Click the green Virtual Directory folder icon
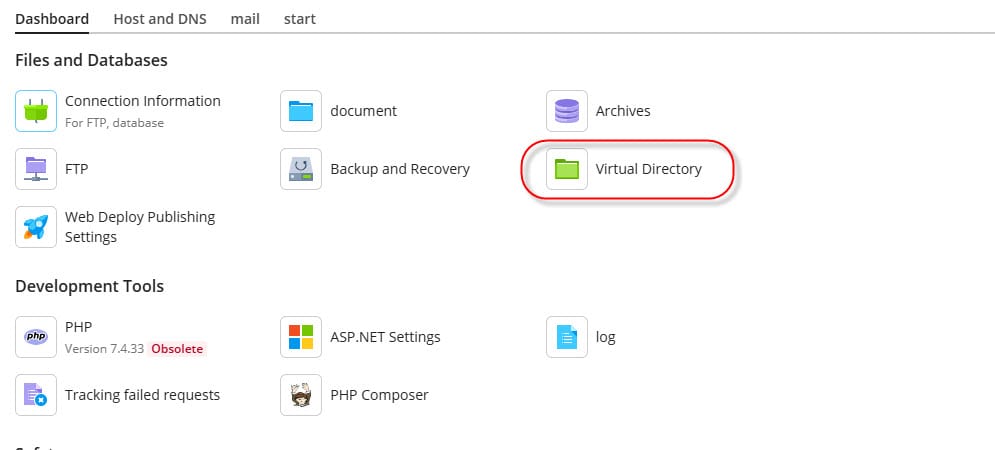The width and height of the screenshot is (995, 450). click(x=567, y=169)
